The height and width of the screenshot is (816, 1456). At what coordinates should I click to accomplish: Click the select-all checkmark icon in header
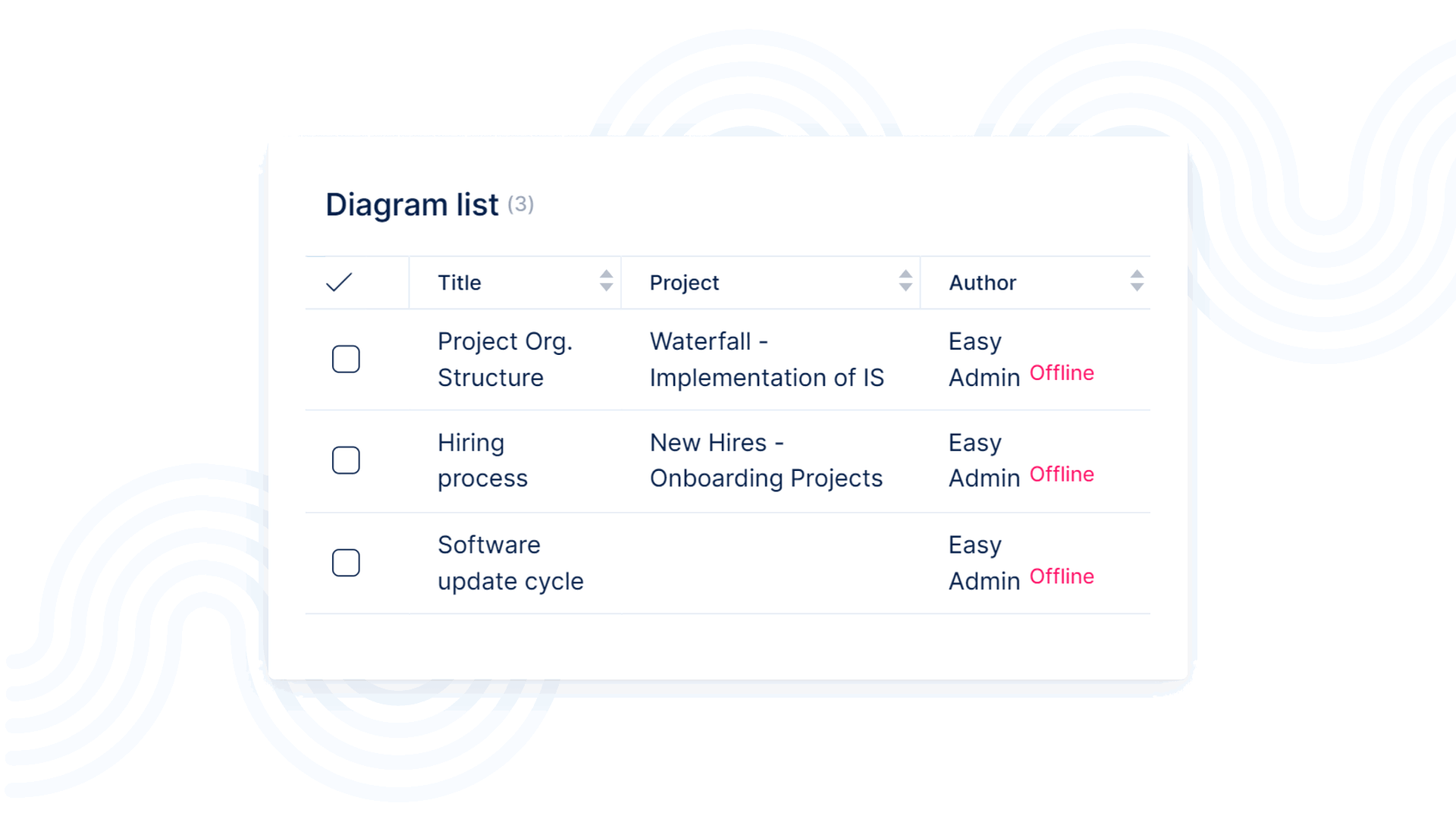339,282
